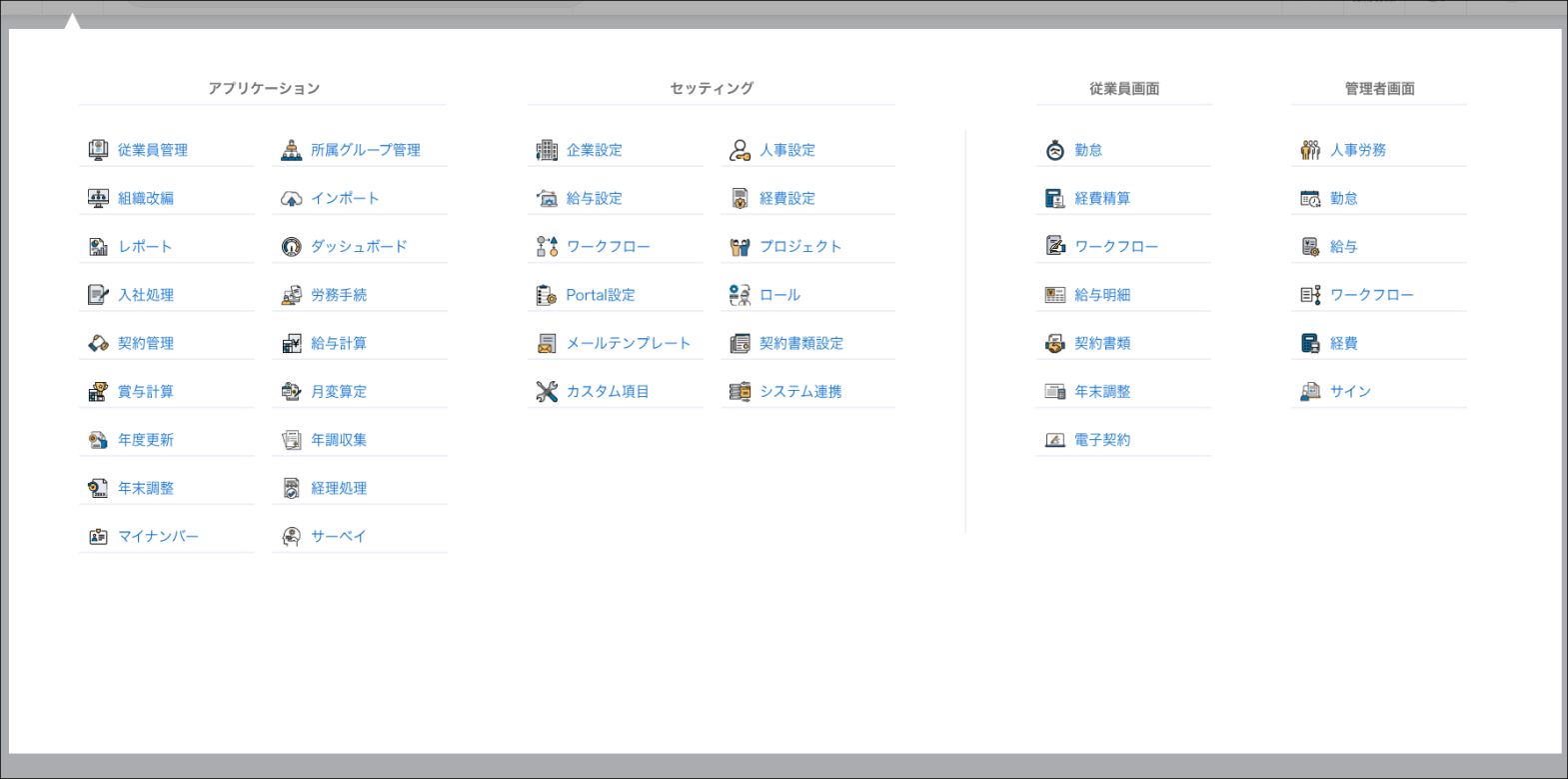Select Portal設定 in the settings section
This screenshot has height=779, width=1568.
pos(600,295)
